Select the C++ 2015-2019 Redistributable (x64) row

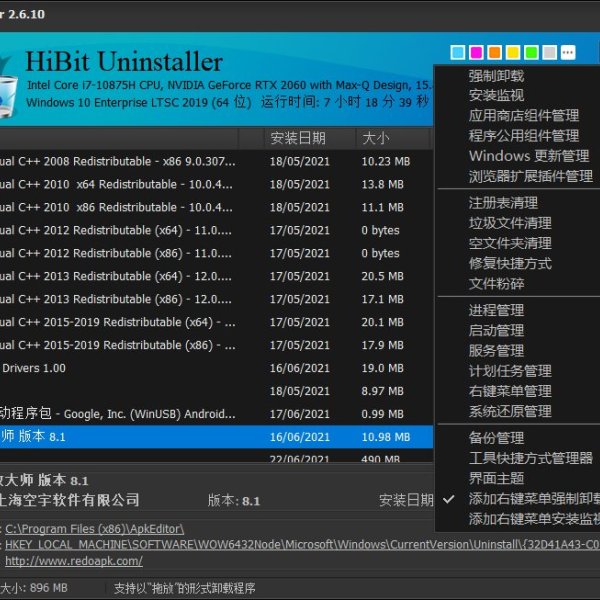point(217,322)
